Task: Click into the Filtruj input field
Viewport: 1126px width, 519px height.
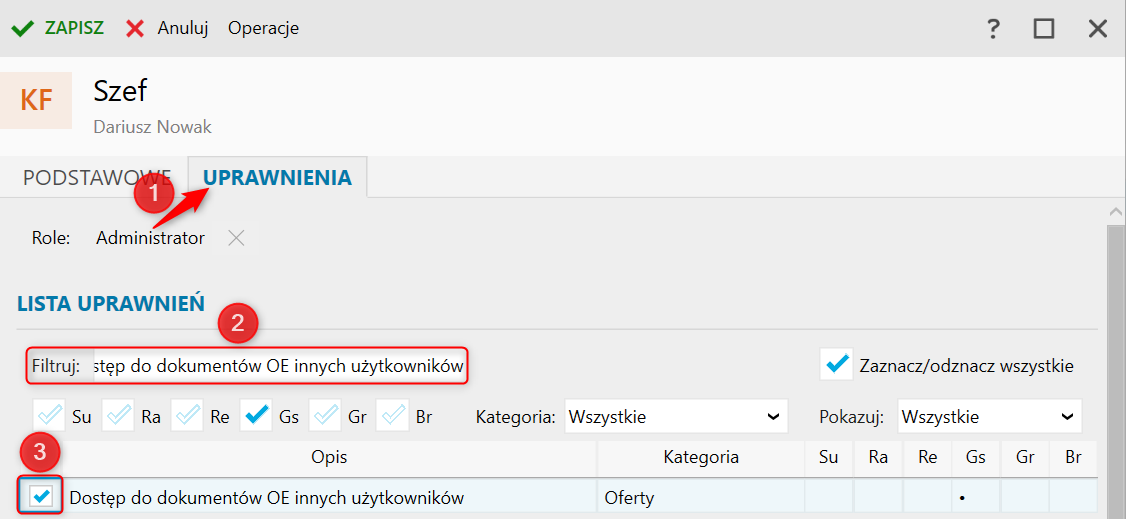Action: click(x=279, y=367)
